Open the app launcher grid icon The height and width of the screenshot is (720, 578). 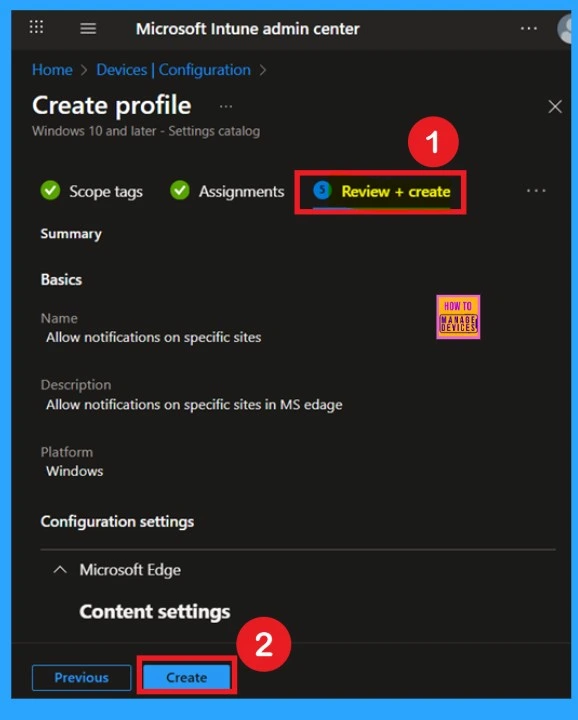coord(36,27)
